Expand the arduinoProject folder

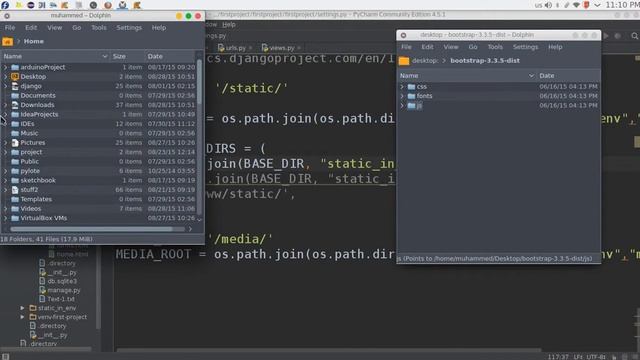5,67
